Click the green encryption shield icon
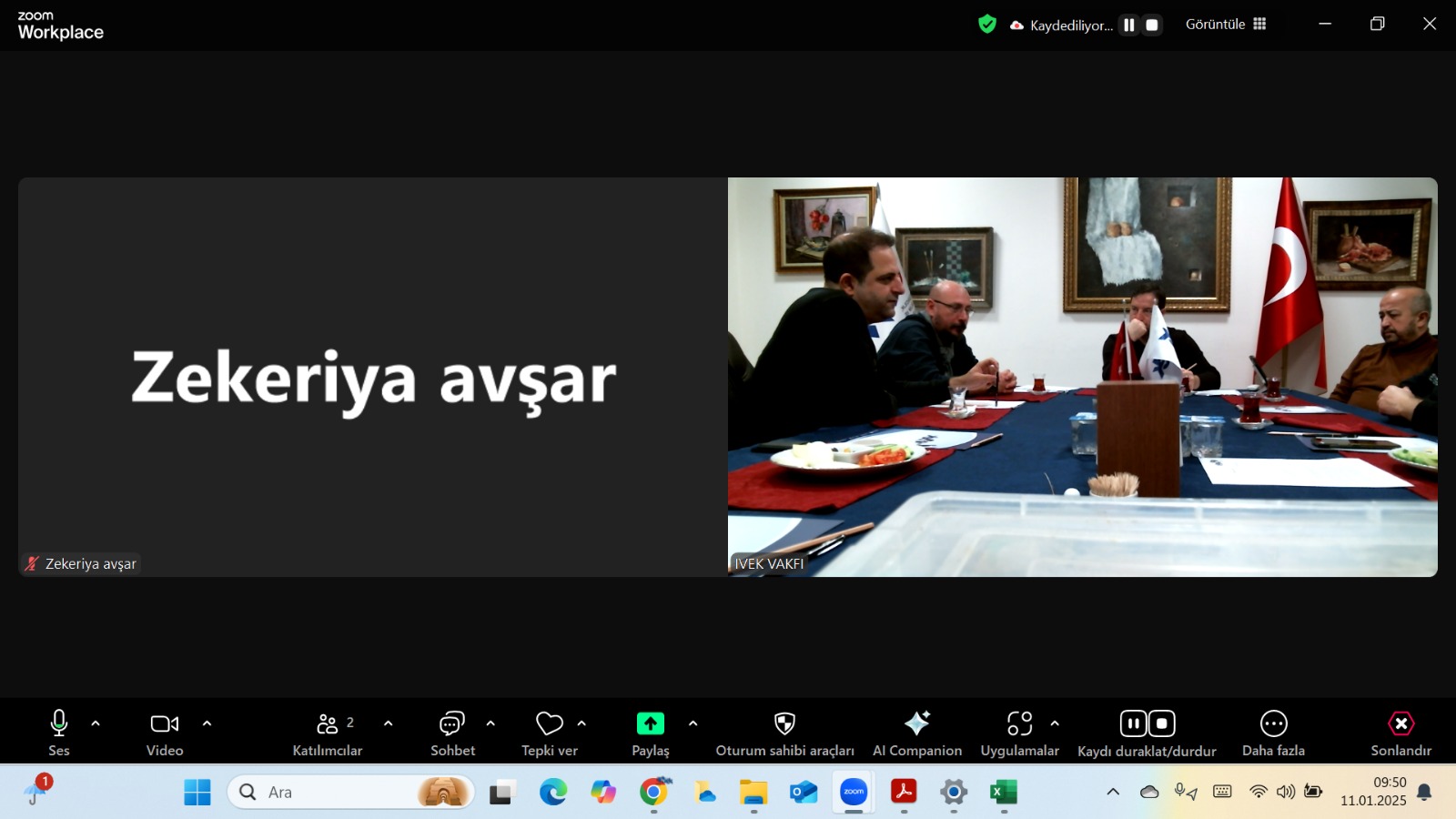Viewport: 1456px width, 819px height. [987, 25]
